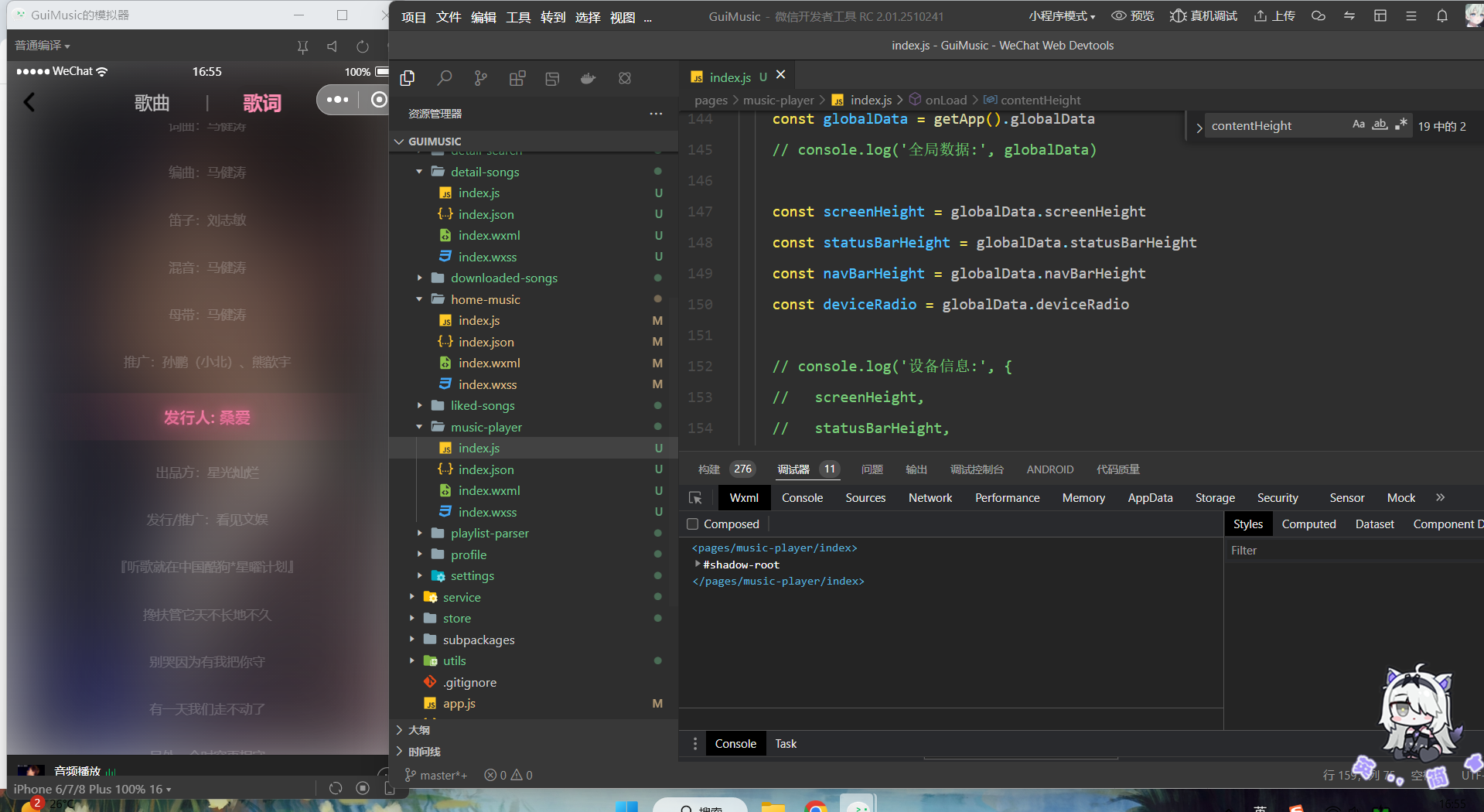This screenshot has width=1484, height=812.
Task: Click the 预览 preview button
Action: [1132, 16]
